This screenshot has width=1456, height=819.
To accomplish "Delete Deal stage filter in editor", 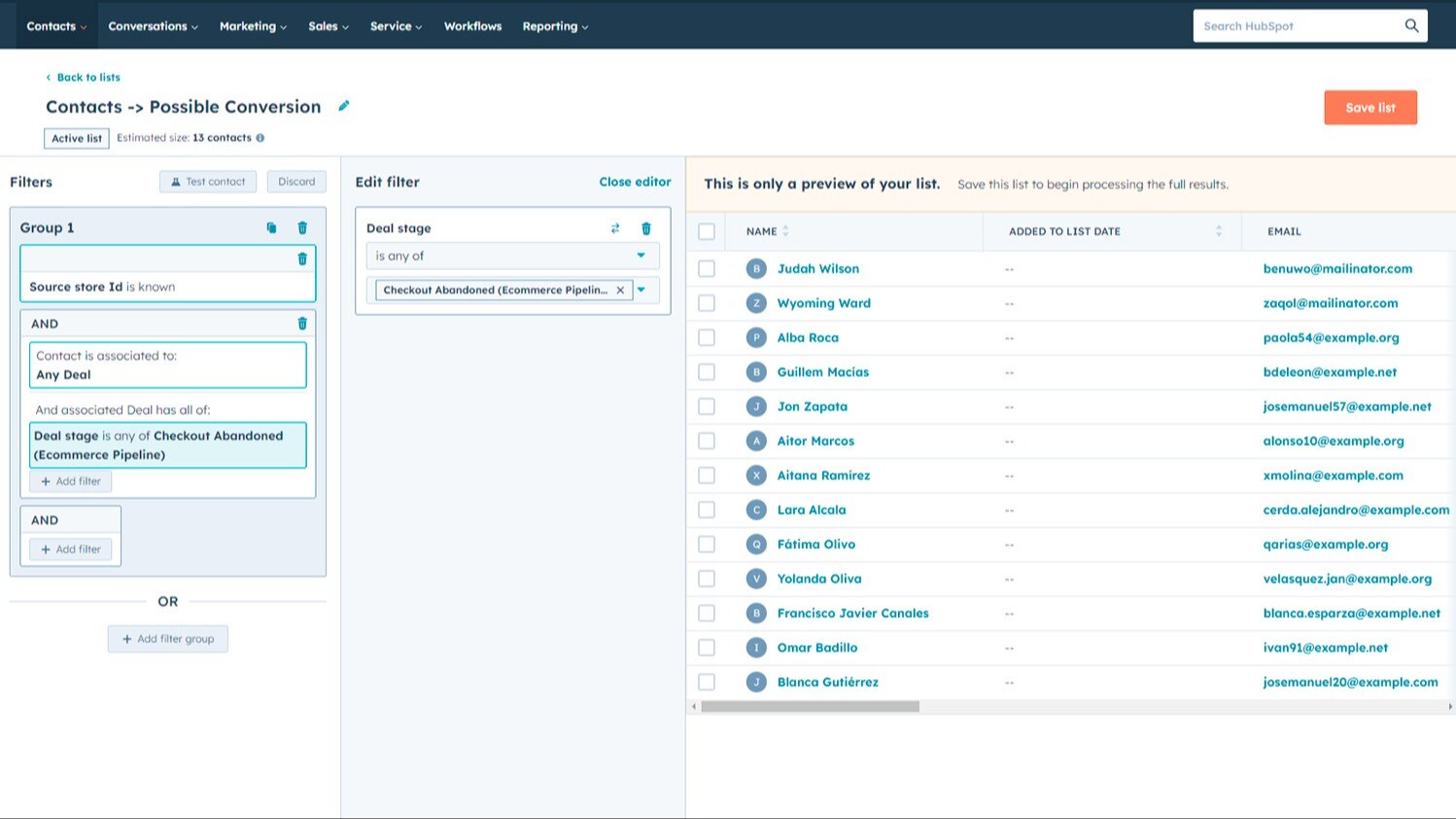I will tap(646, 228).
